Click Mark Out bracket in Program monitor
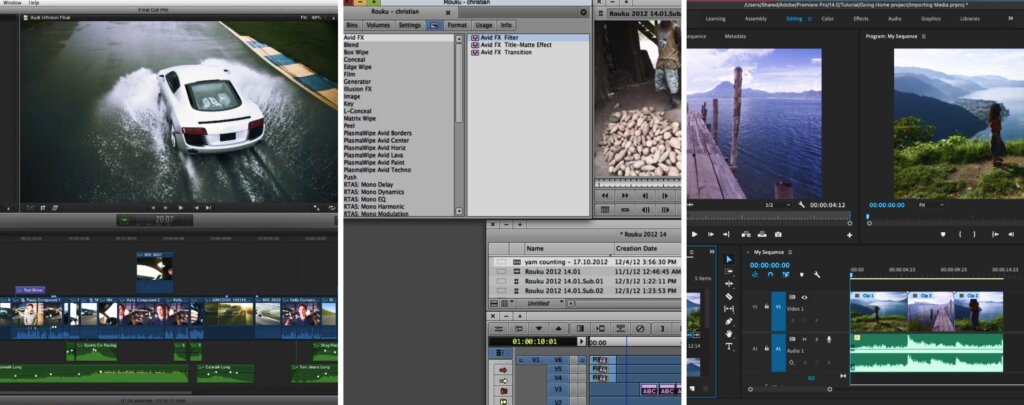1024x405 pixels. pyautogui.click(x=975, y=235)
